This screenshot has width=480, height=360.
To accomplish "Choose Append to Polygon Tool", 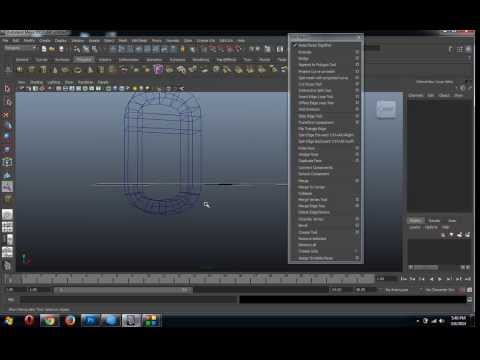I will click(x=317, y=65).
